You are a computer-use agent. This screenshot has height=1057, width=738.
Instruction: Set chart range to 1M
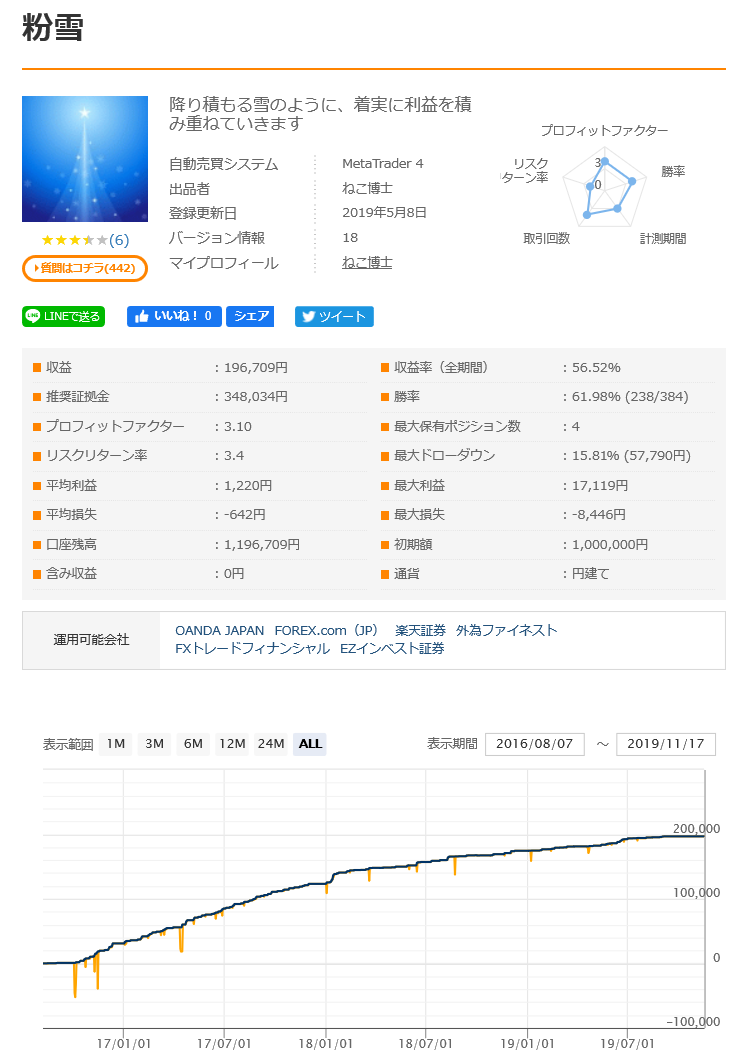116,744
